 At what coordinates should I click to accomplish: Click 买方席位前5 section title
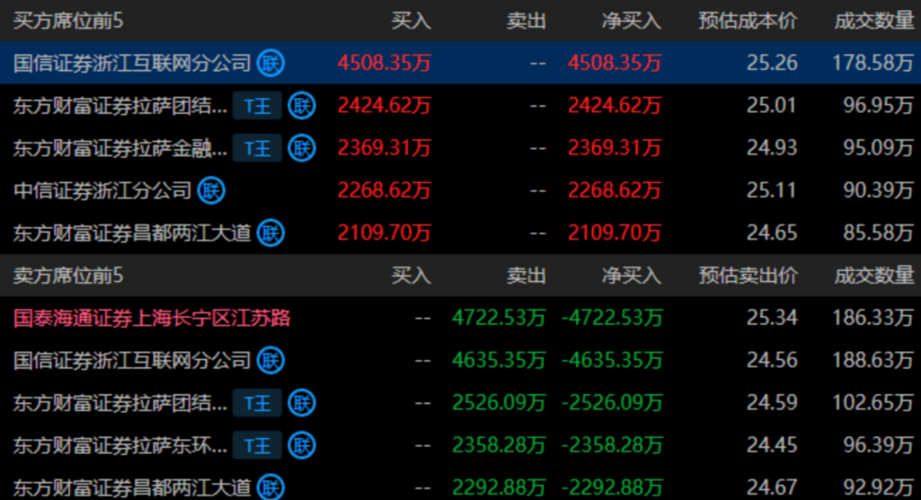click(68, 21)
